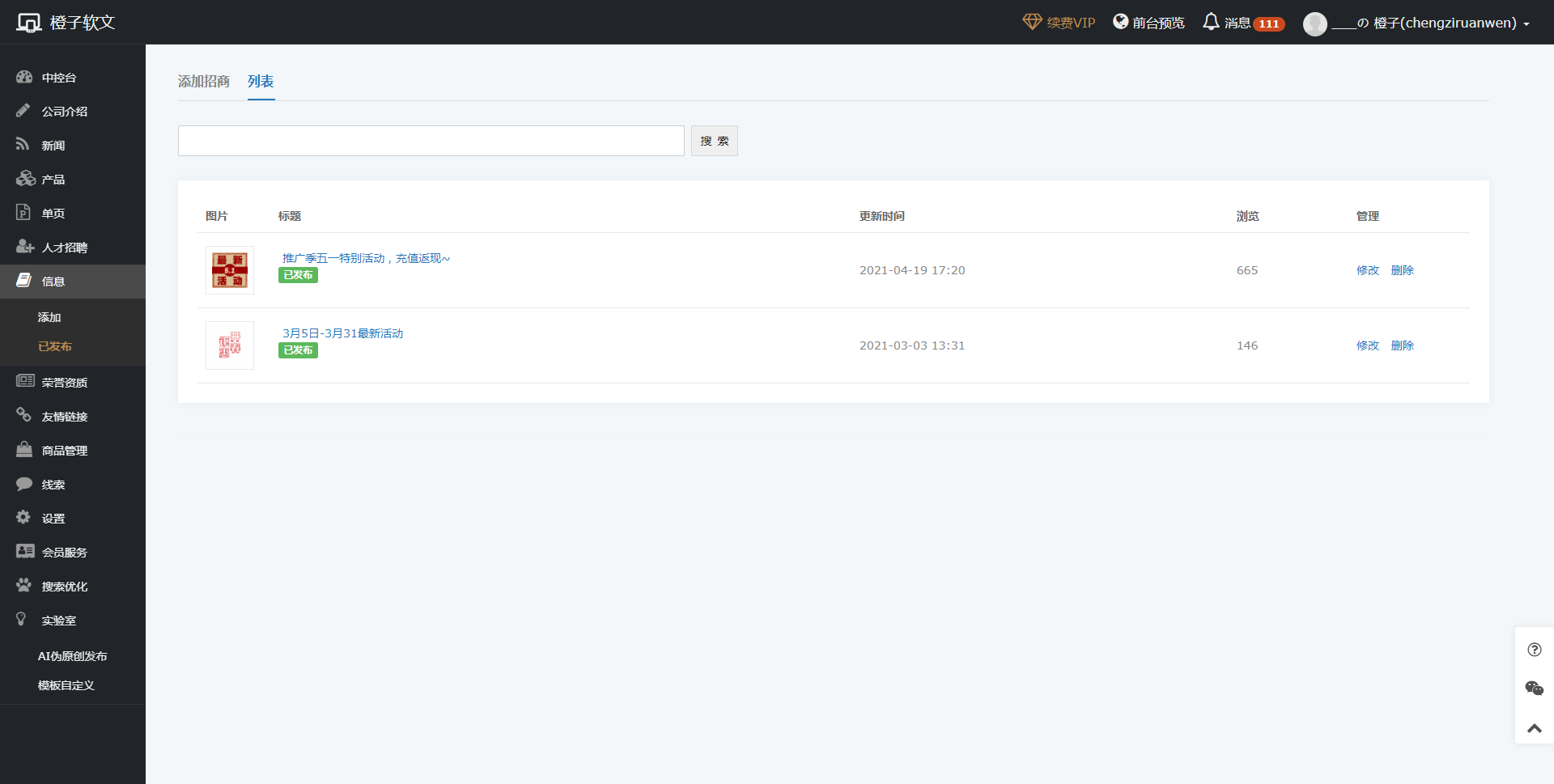Click the 标题 column header
The height and width of the screenshot is (784, 1554).
290,216
